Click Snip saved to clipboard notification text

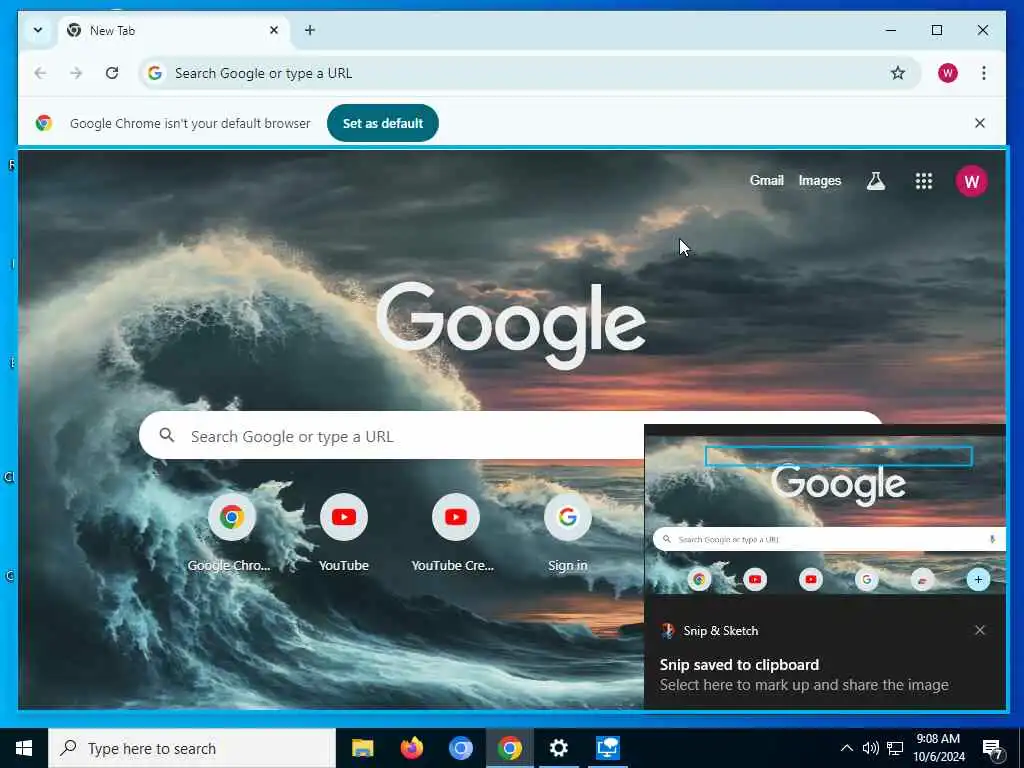[739, 665]
